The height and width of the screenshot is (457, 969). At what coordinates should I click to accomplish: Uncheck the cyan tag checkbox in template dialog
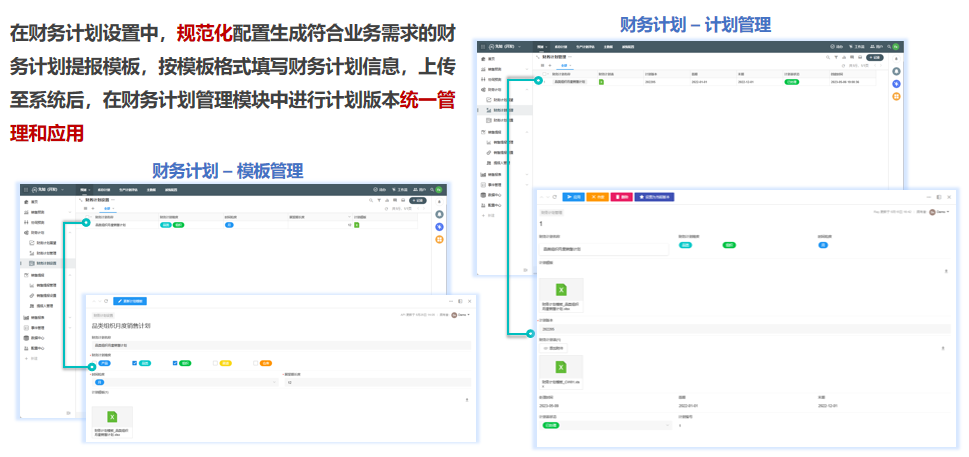point(135,363)
